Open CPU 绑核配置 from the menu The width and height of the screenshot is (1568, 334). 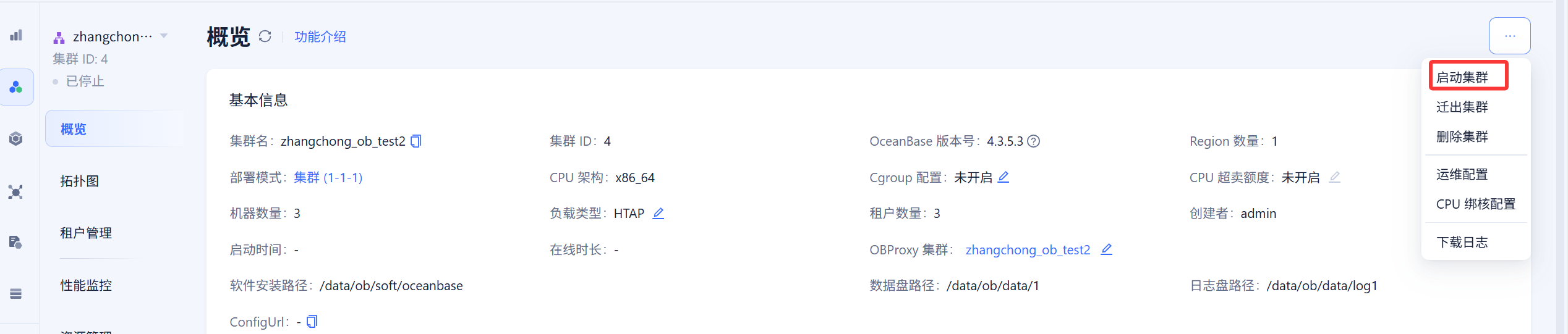point(1475,204)
